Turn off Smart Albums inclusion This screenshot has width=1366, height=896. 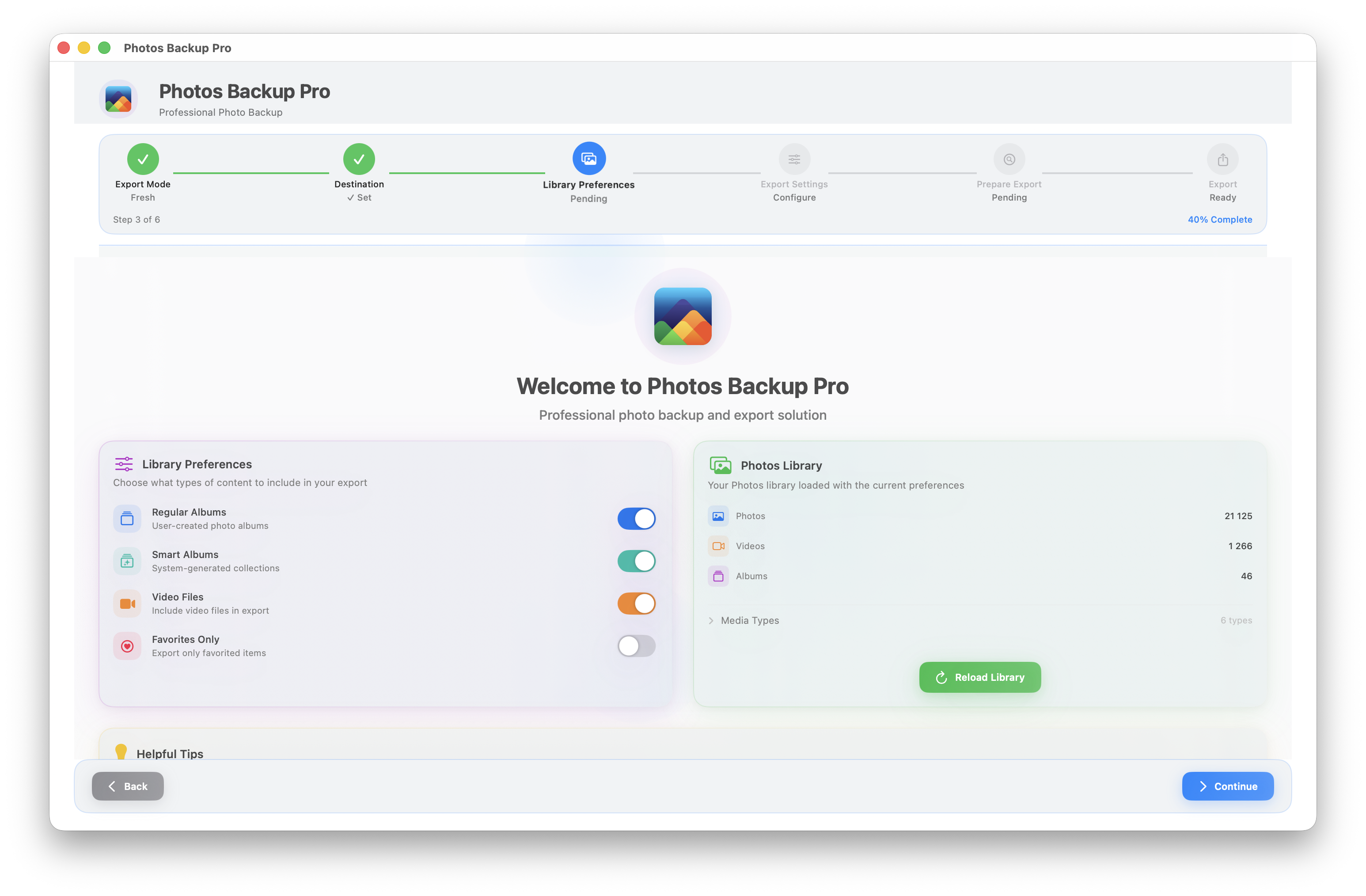point(637,561)
